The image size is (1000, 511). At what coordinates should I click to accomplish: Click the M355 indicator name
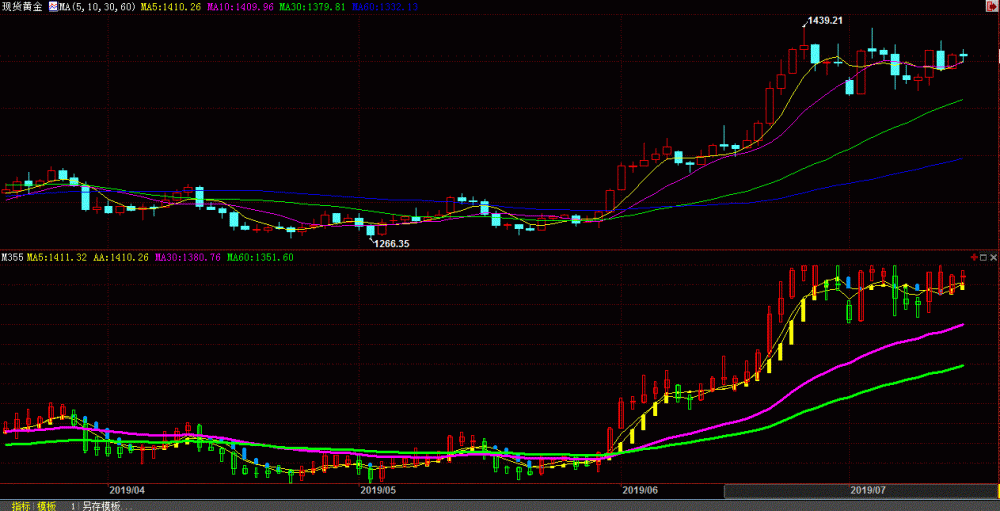pyautogui.click(x=13, y=257)
